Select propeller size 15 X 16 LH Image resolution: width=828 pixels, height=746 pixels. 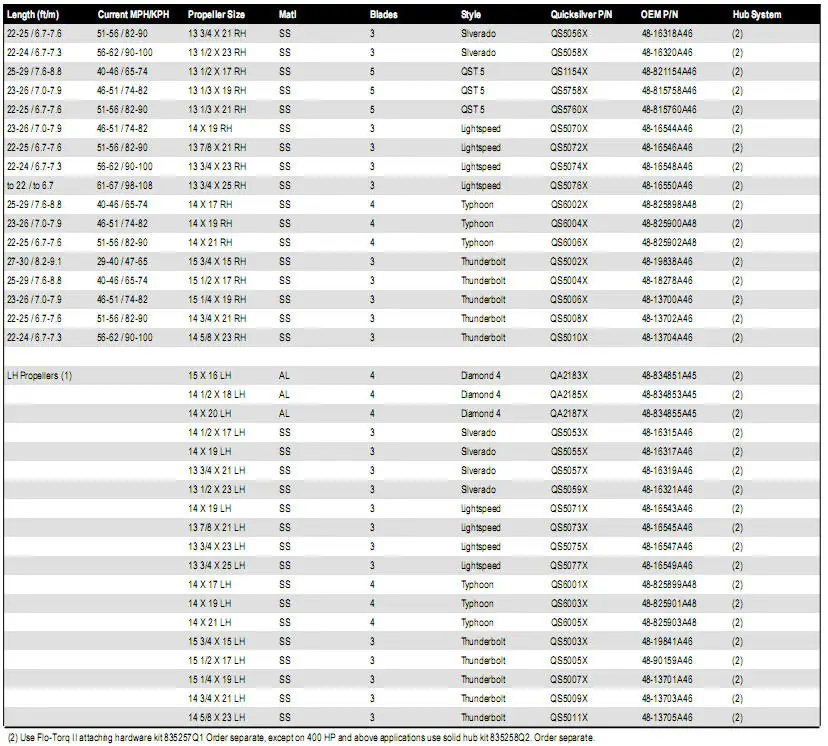(210, 376)
